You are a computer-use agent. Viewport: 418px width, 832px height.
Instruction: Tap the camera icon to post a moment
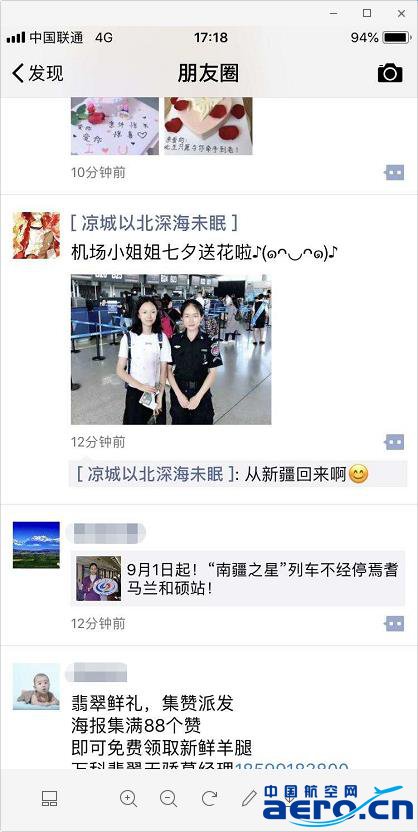click(x=390, y=73)
